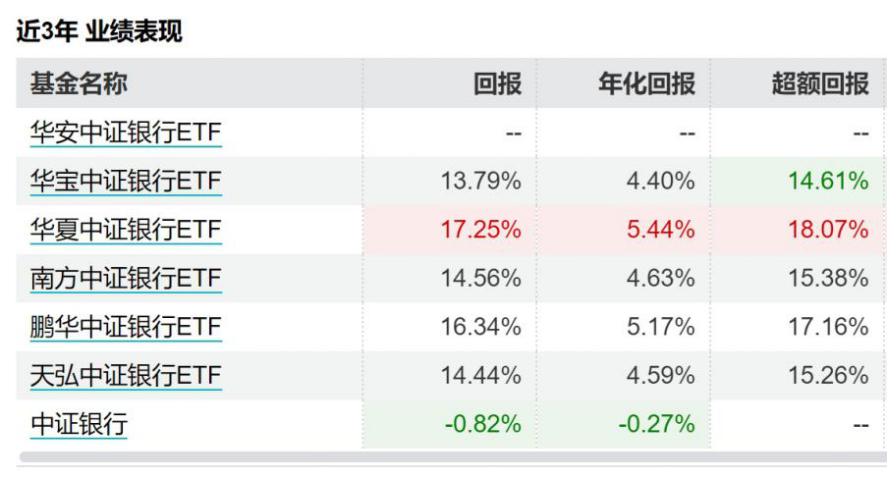Click the -0.27% annualized return cell
The image size is (887, 477).
click(656, 424)
